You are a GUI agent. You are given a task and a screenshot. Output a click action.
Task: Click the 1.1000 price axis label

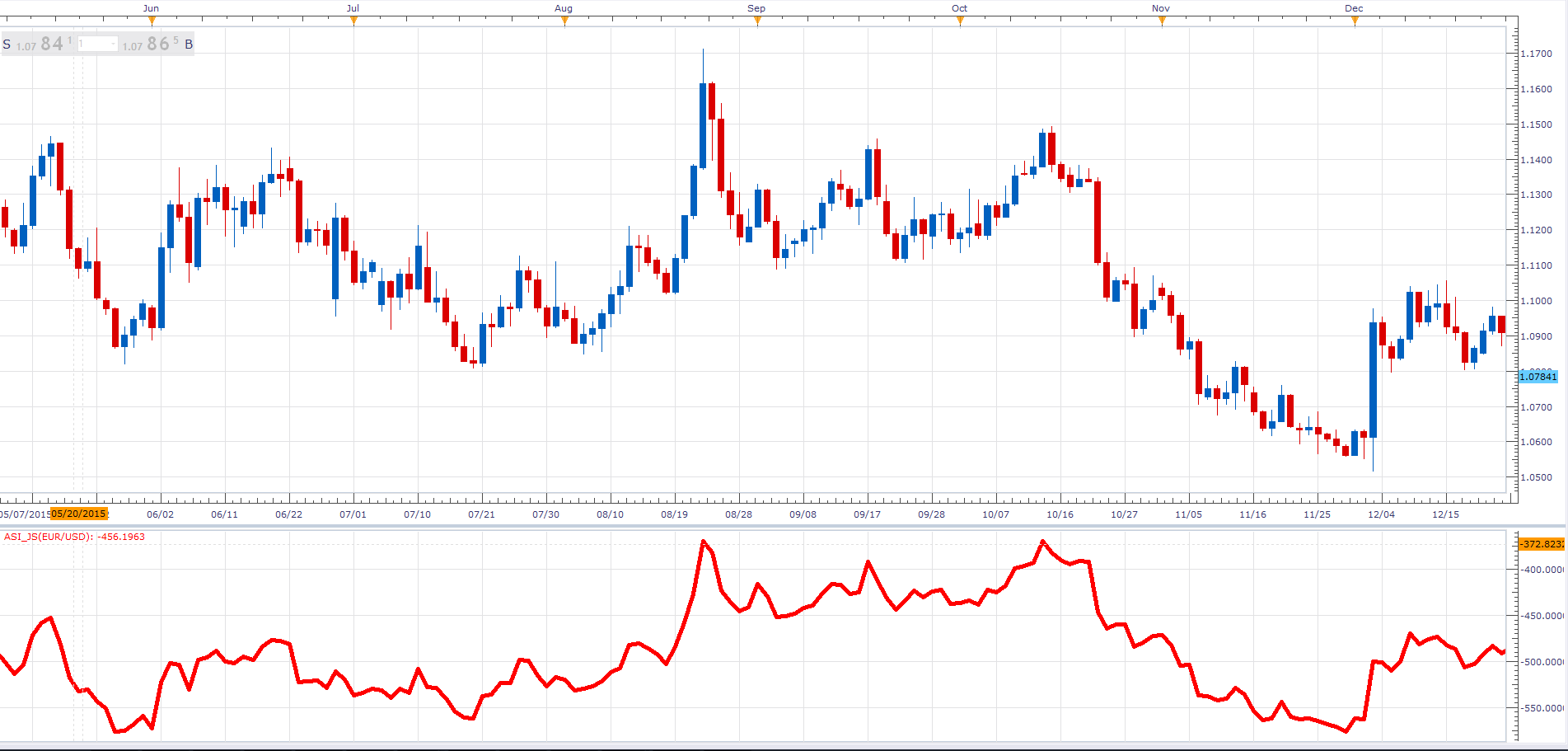tap(1536, 301)
